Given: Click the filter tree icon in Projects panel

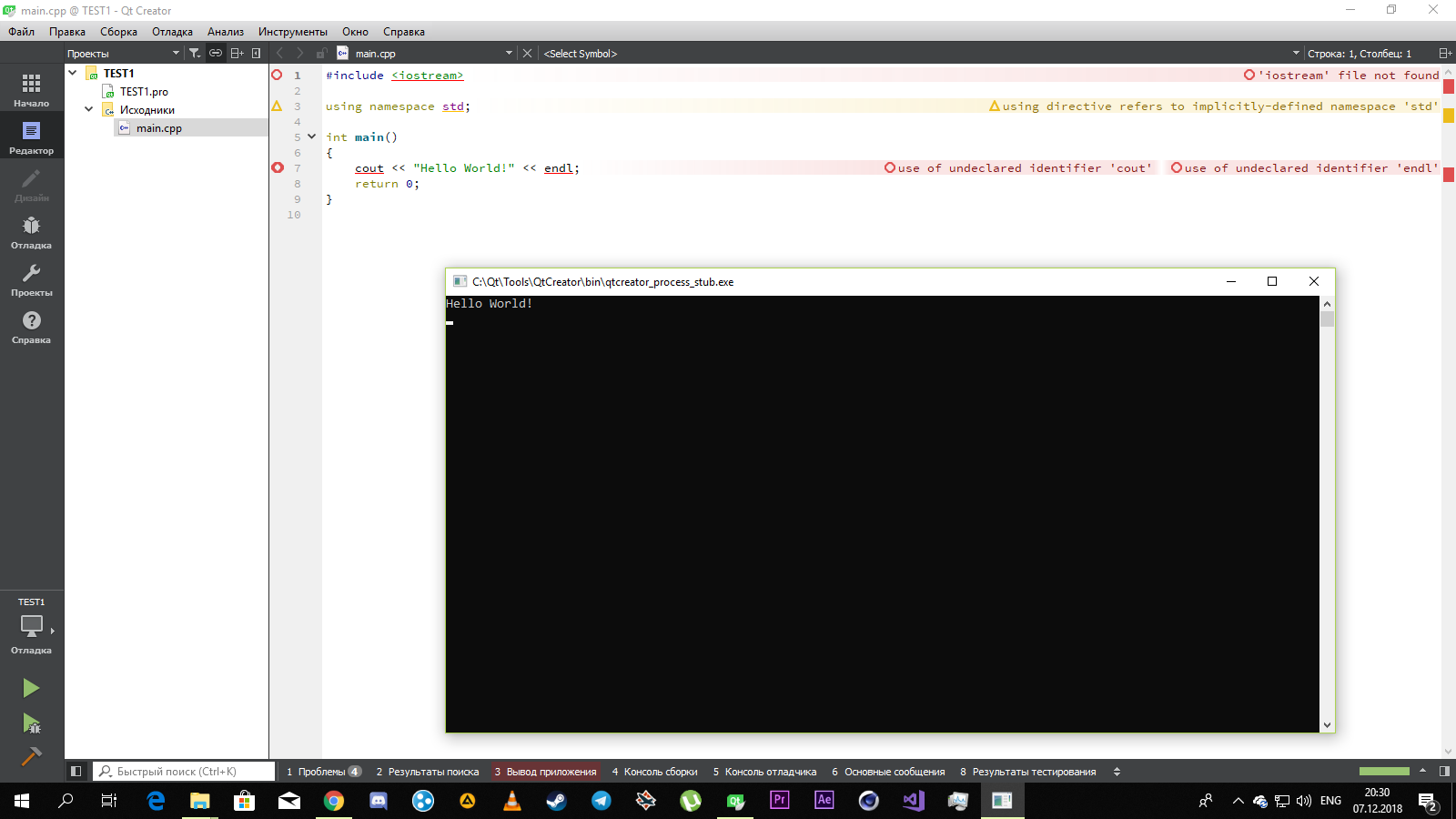Looking at the screenshot, I should tap(195, 54).
